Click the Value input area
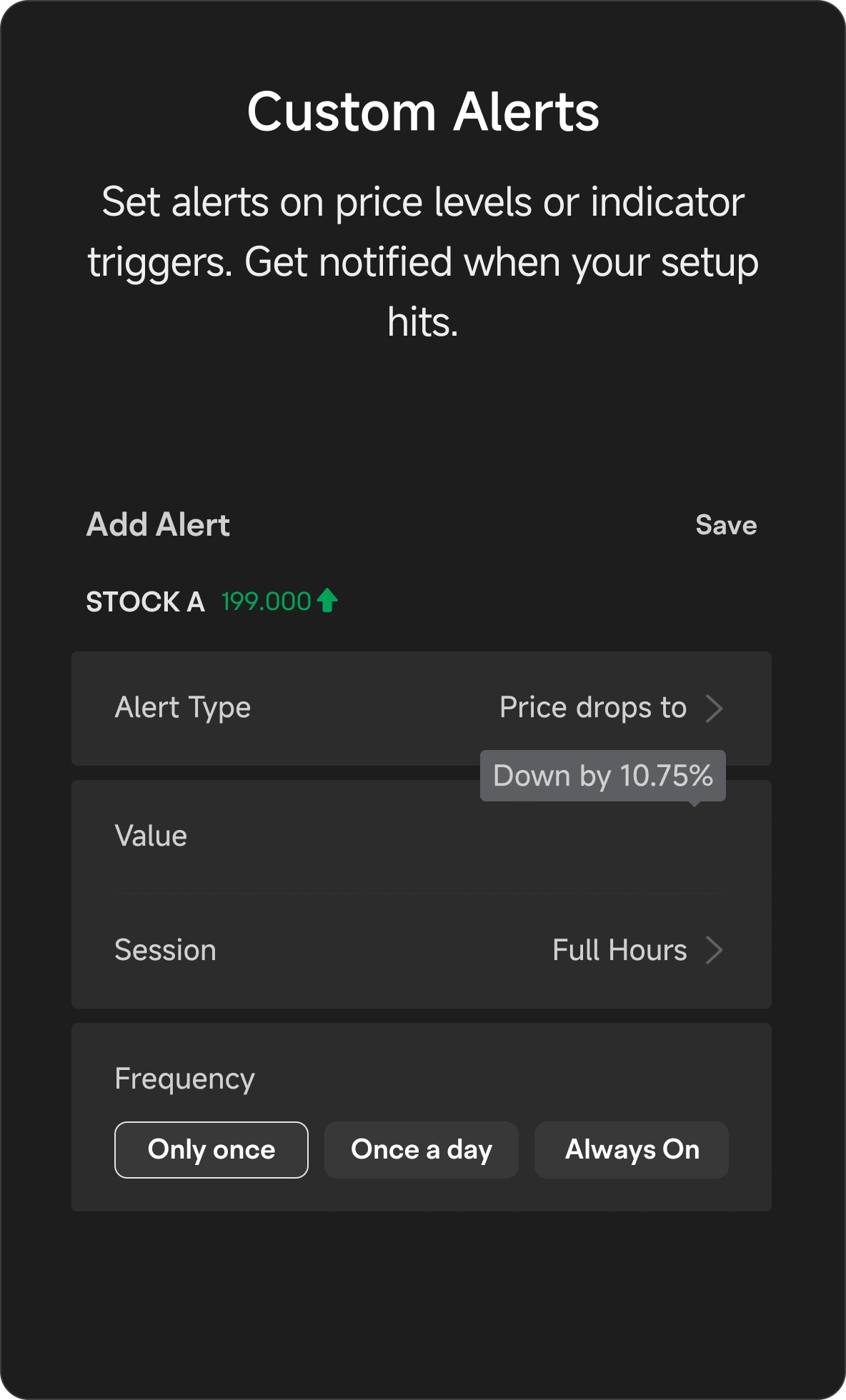The width and height of the screenshot is (846, 1400). 422,837
